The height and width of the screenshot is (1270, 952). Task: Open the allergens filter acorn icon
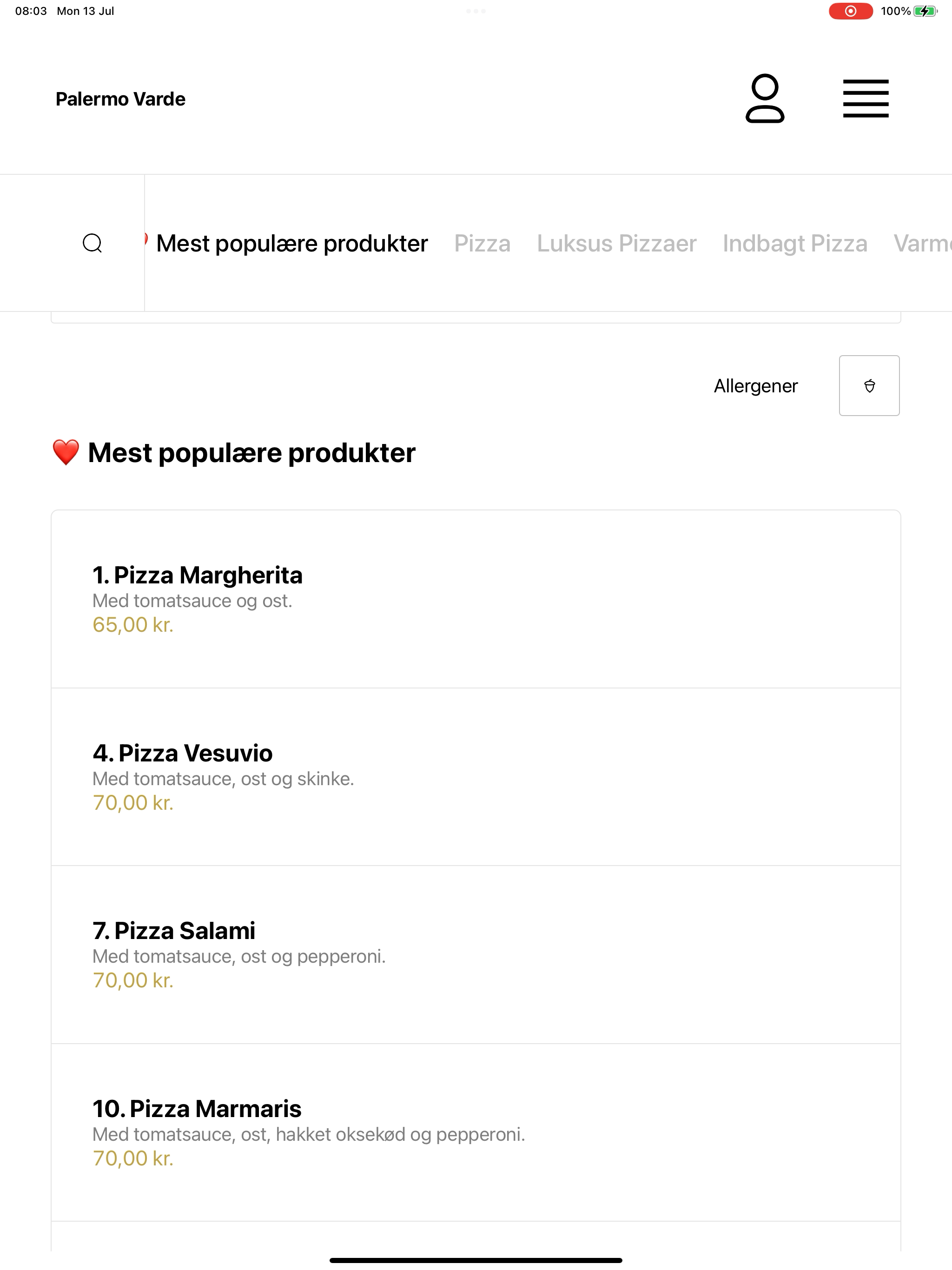869,386
